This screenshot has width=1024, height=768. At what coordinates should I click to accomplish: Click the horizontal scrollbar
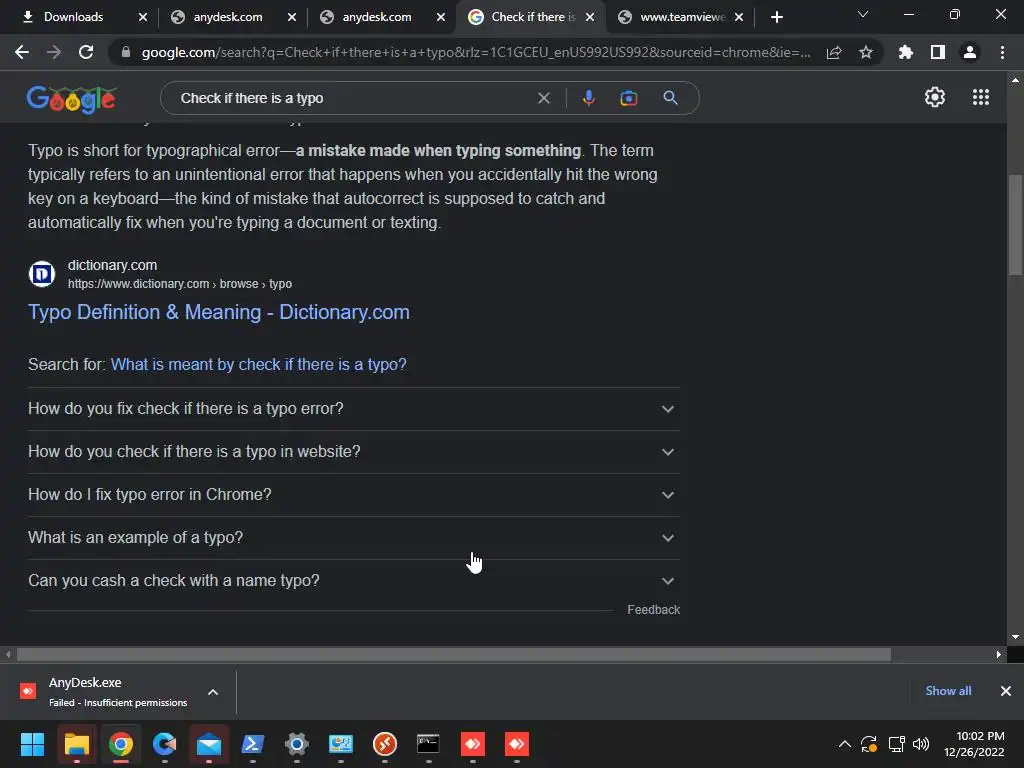point(454,654)
